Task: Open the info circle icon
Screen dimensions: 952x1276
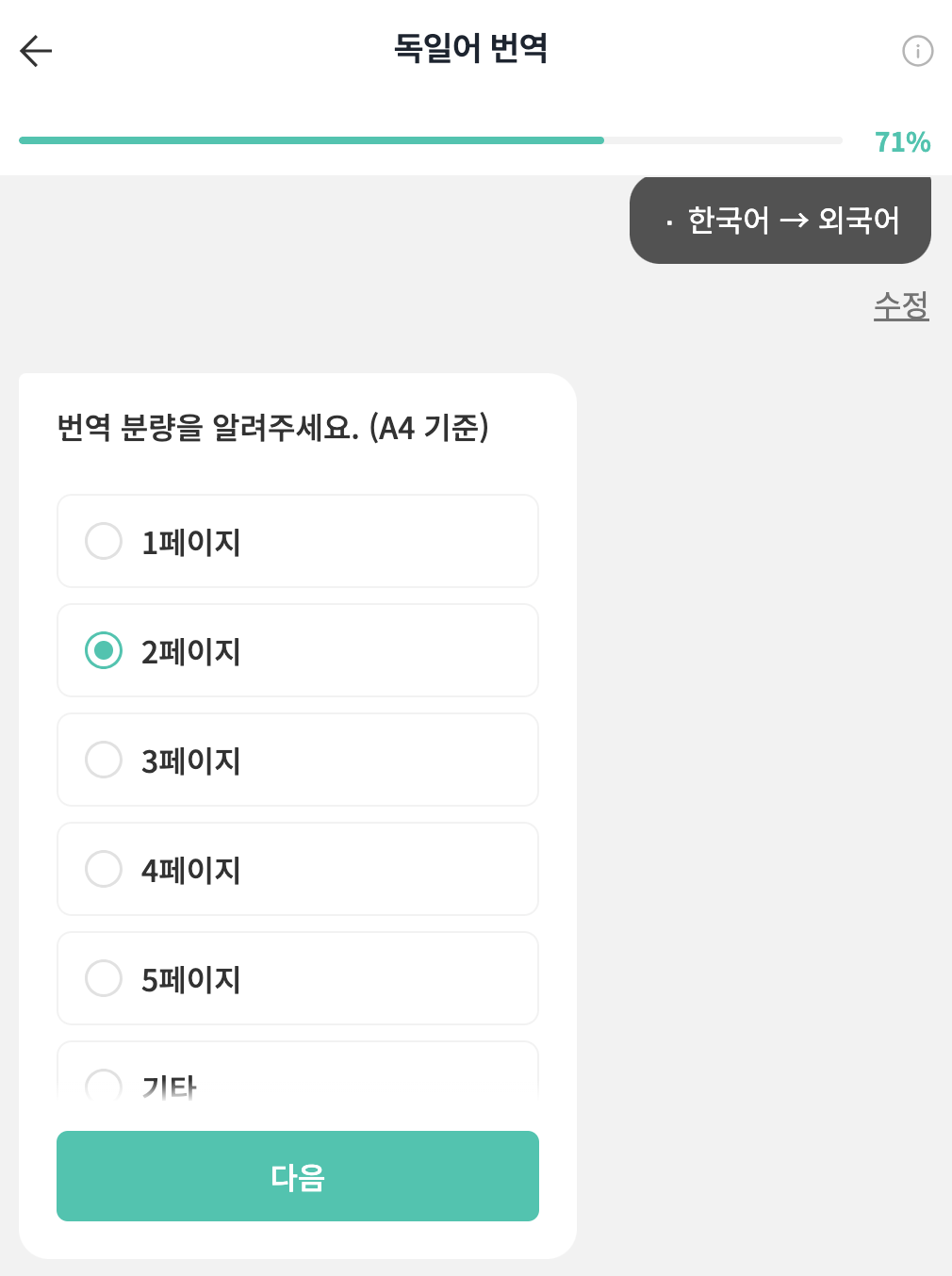Action: tap(917, 51)
